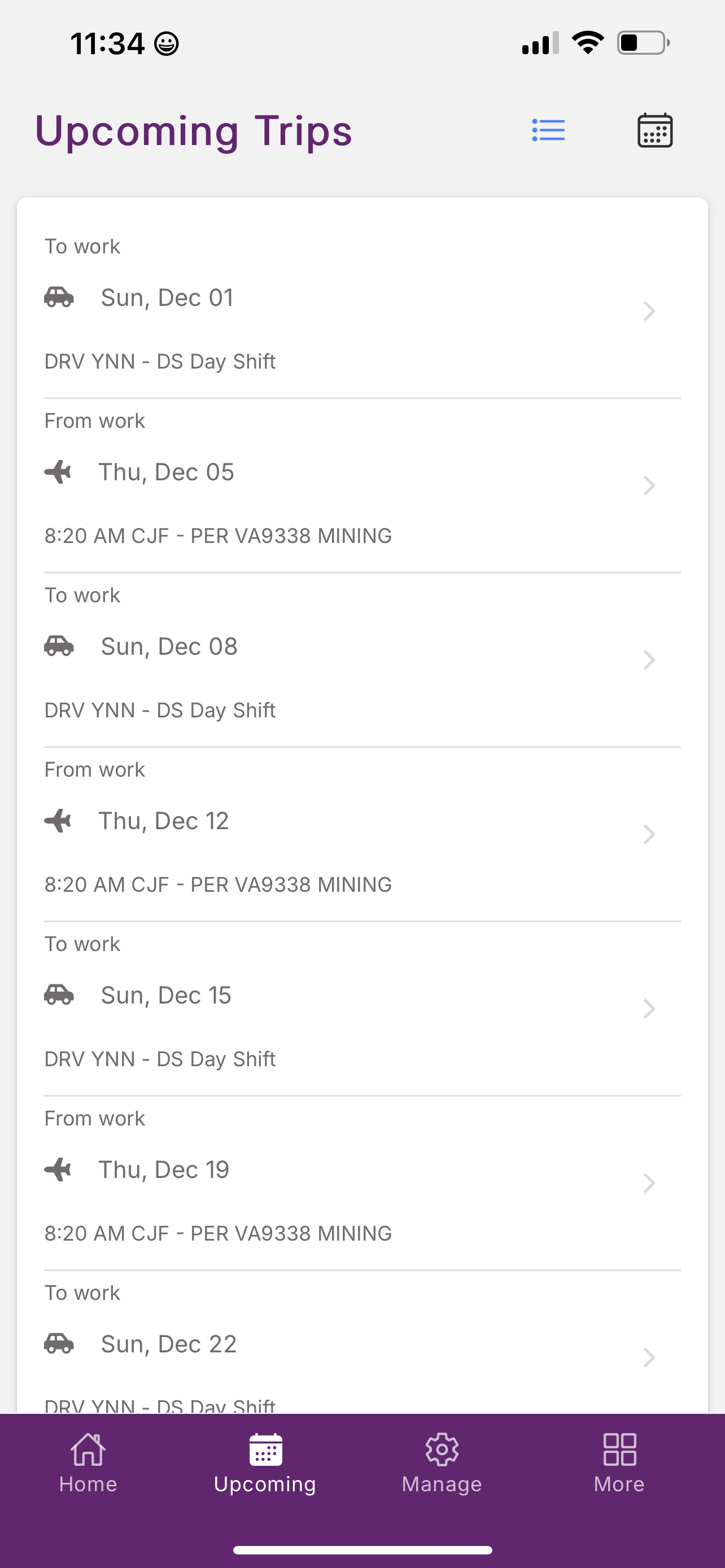
Task: Tap the 8:20 AM CJF flight on Dec 19
Action: 218,1233
